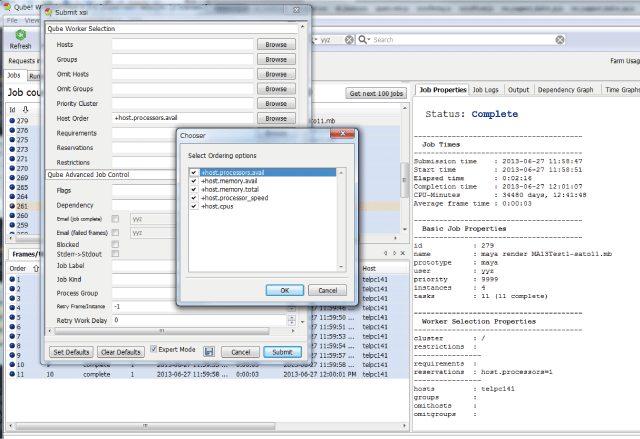Clear the yyz filter field X icon
Image resolution: width=640 pixels, height=439 pixels.
click(x=349, y=40)
